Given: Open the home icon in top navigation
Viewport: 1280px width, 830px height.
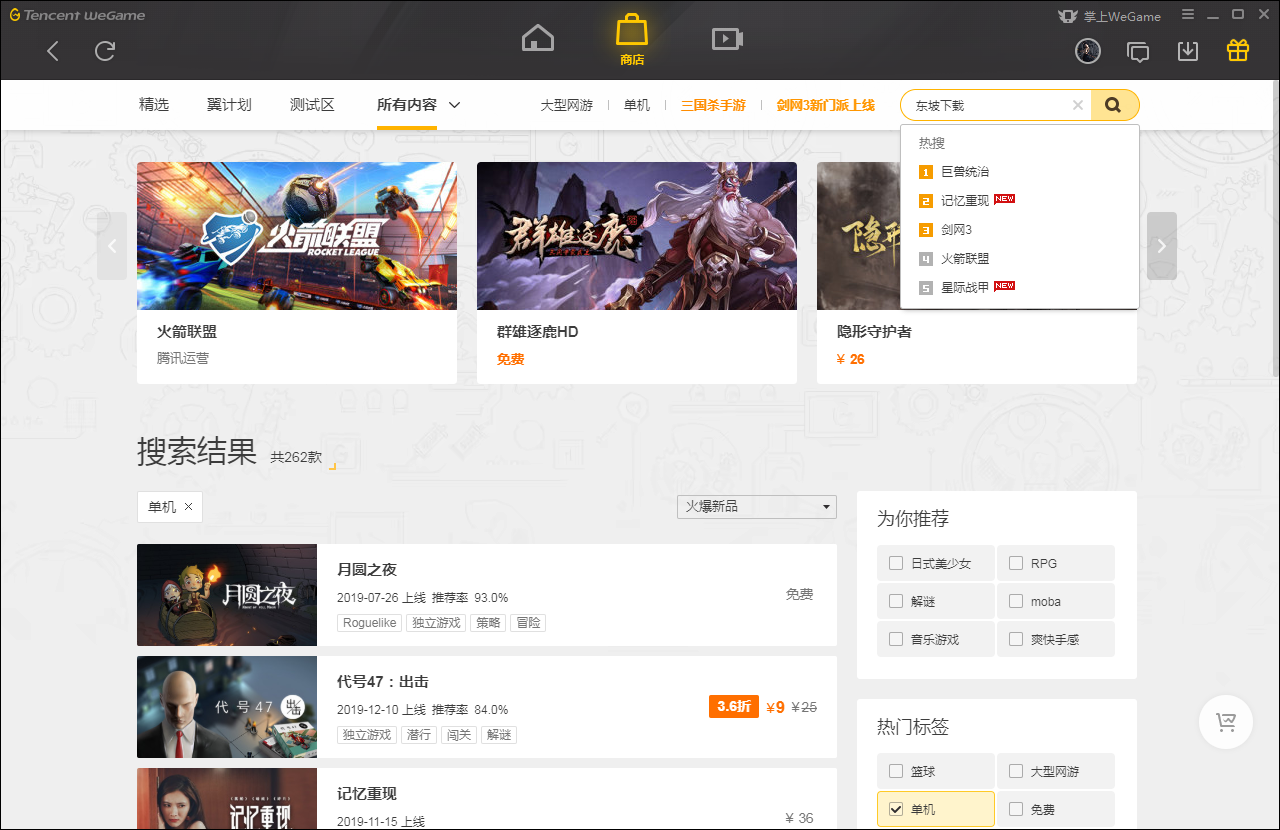Looking at the screenshot, I should pyautogui.click(x=538, y=39).
